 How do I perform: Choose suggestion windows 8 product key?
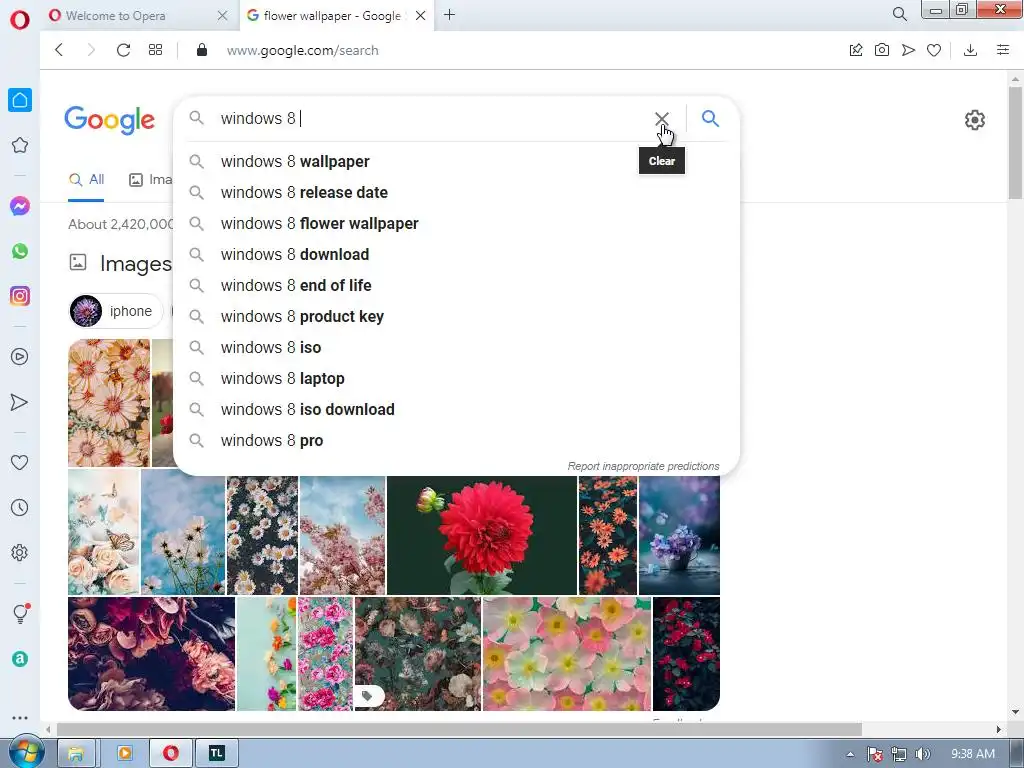pyautogui.click(x=456, y=317)
